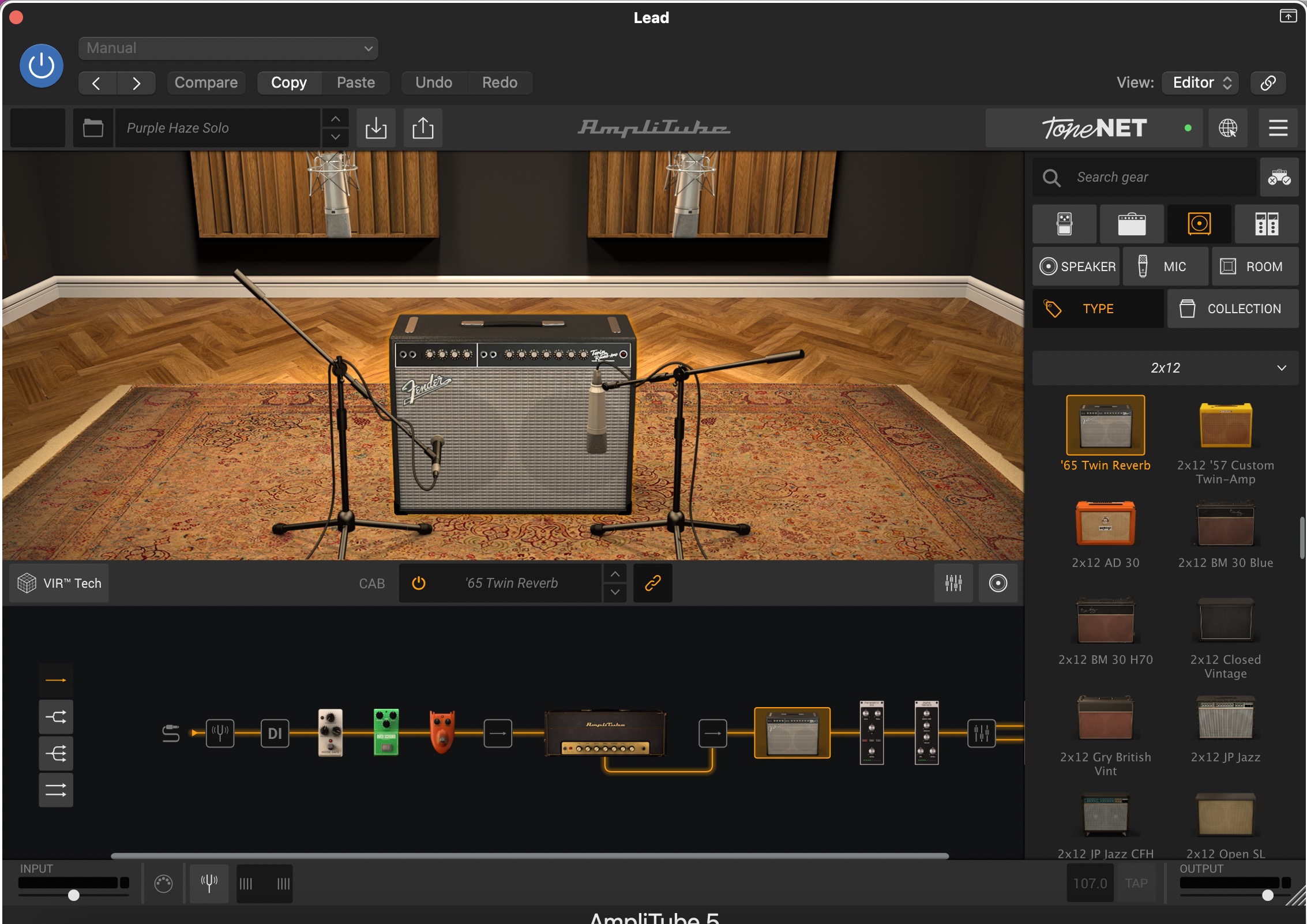The width and height of the screenshot is (1307, 924).
Task: Switch to the SPEAKER tab
Action: [x=1076, y=266]
